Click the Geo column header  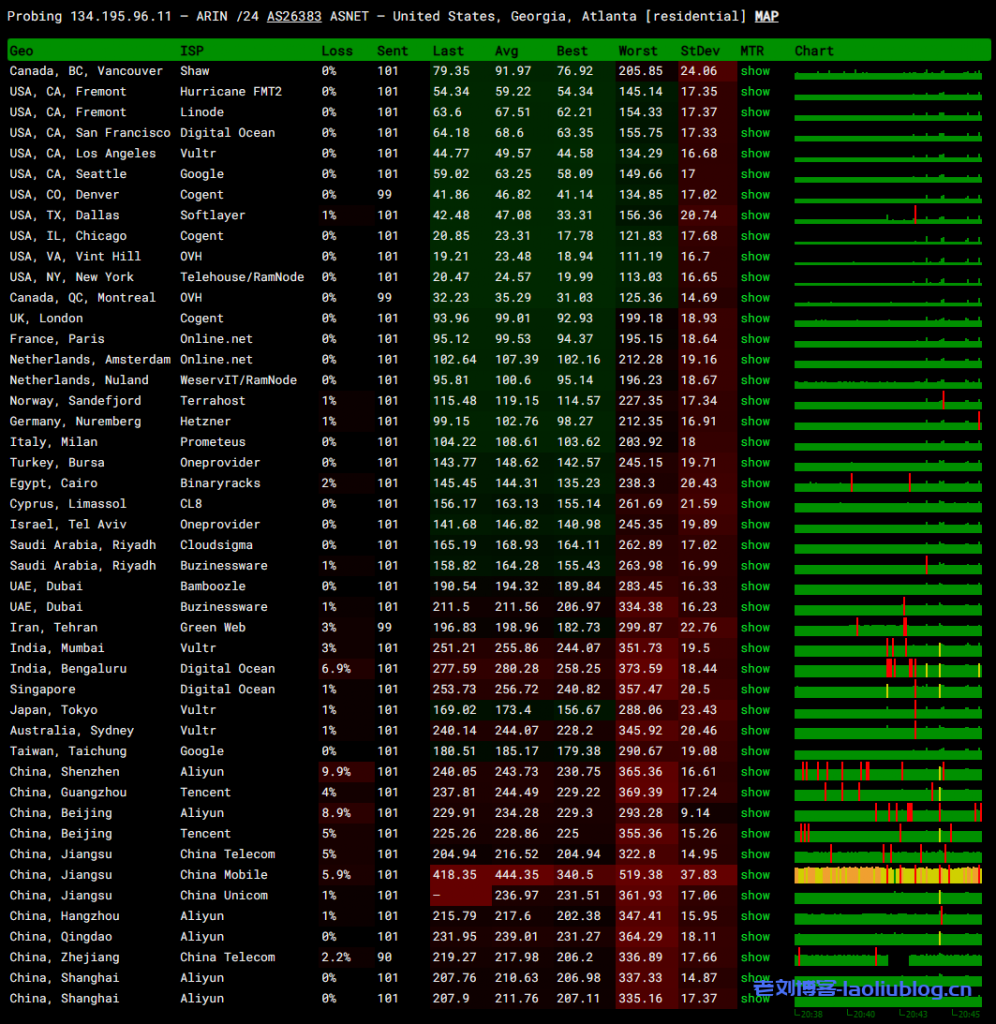pos(21,51)
